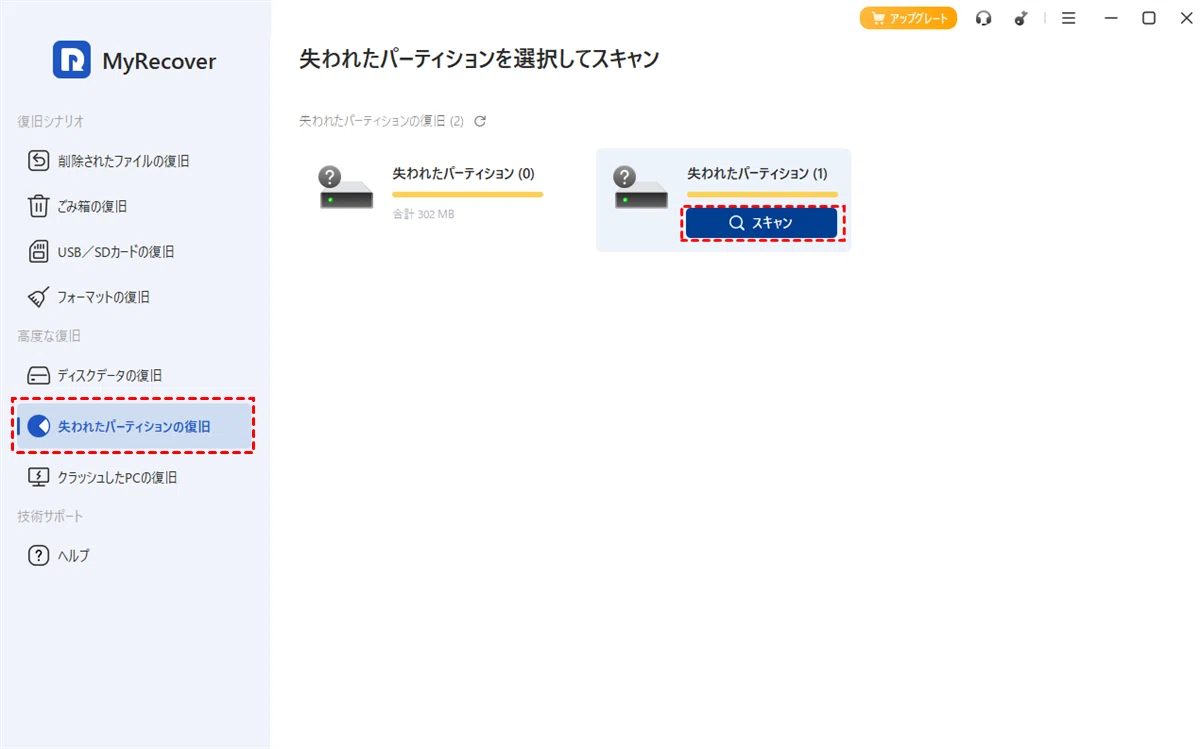The width and height of the screenshot is (1200, 749).
Task: Click yellow usage bar of partition (0)
Action: 467,194
